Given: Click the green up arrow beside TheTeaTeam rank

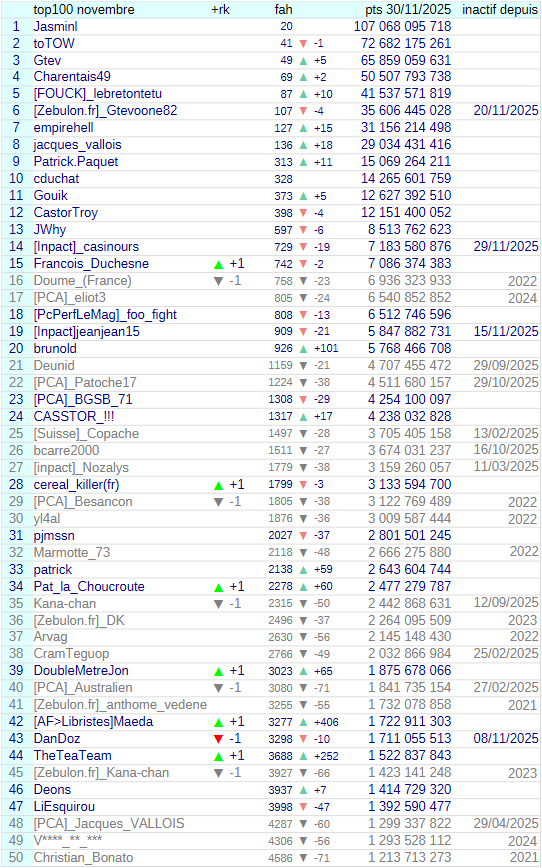Looking at the screenshot, I should tap(219, 757).
